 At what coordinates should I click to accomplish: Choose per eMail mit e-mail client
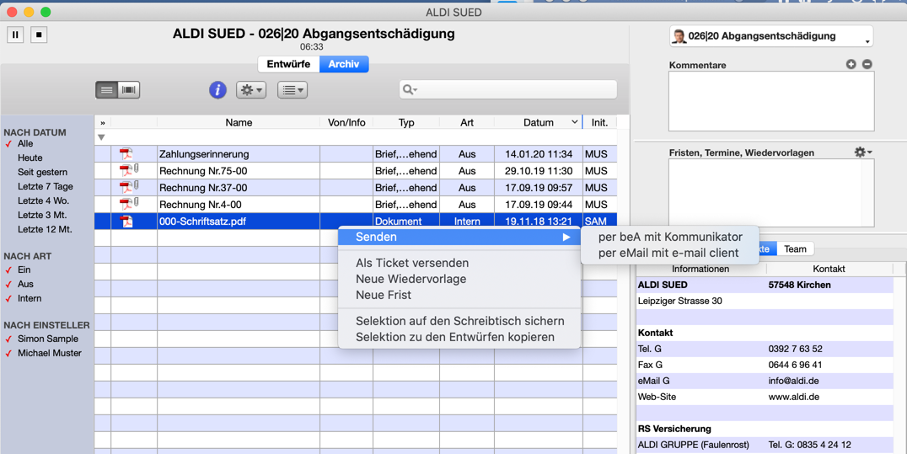click(x=668, y=252)
